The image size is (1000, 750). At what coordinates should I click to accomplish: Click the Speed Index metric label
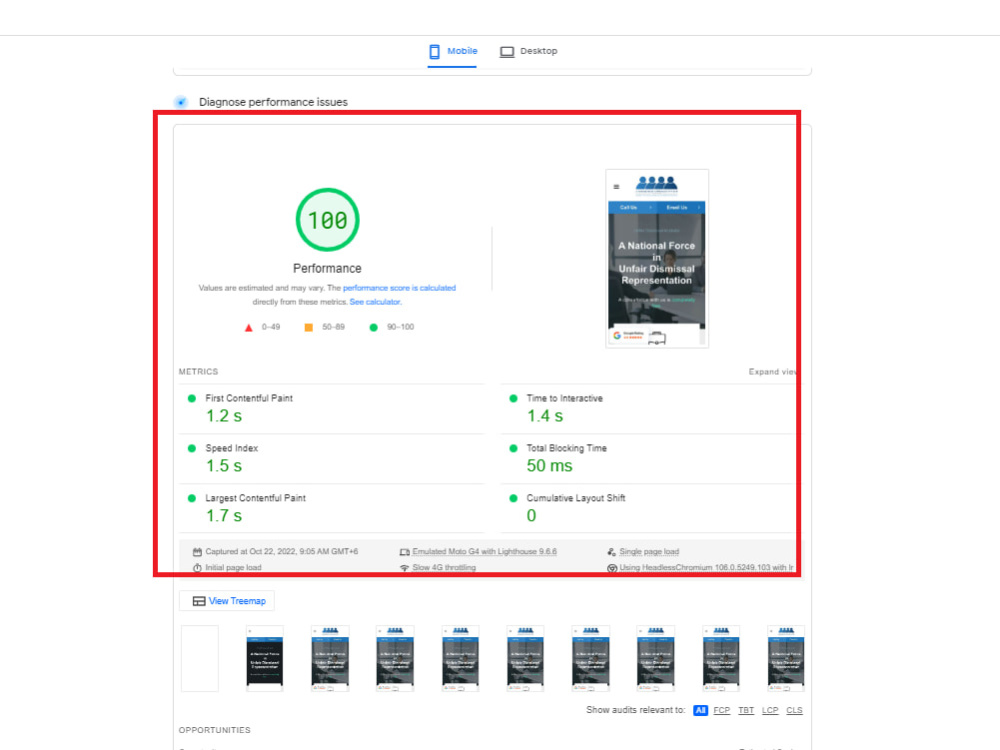pyautogui.click(x=232, y=448)
